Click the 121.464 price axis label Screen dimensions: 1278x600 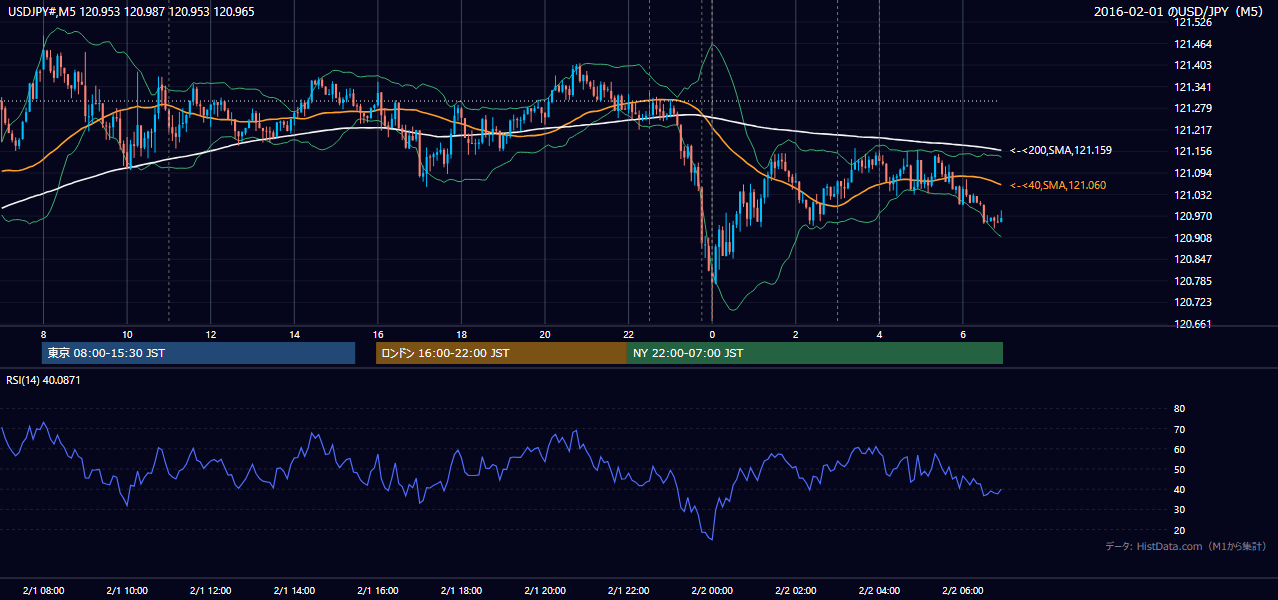(1192, 44)
